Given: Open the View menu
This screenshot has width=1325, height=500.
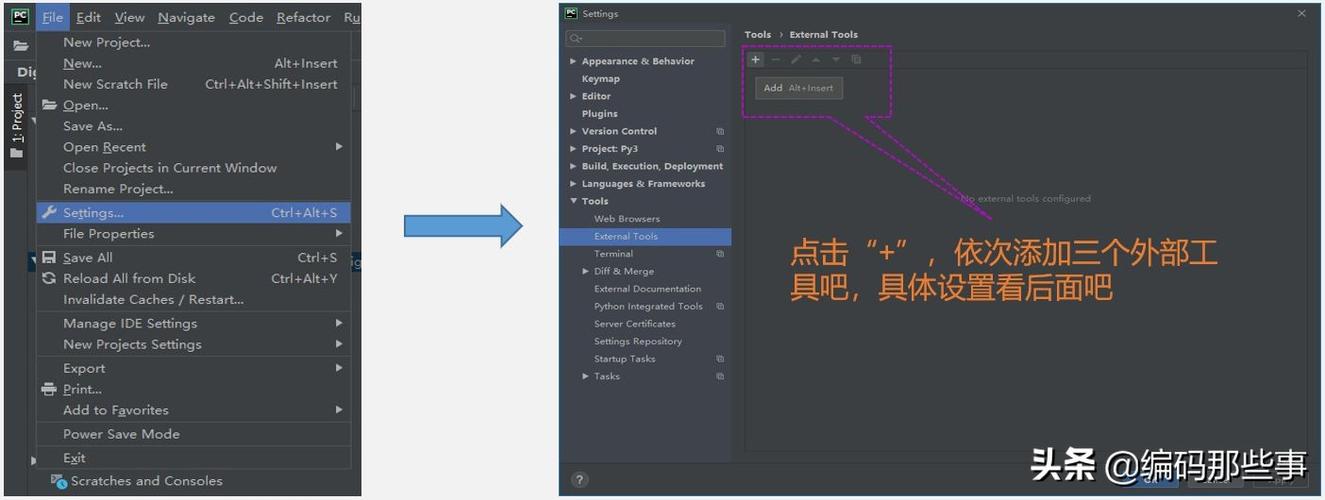Looking at the screenshot, I should [129, 17].
